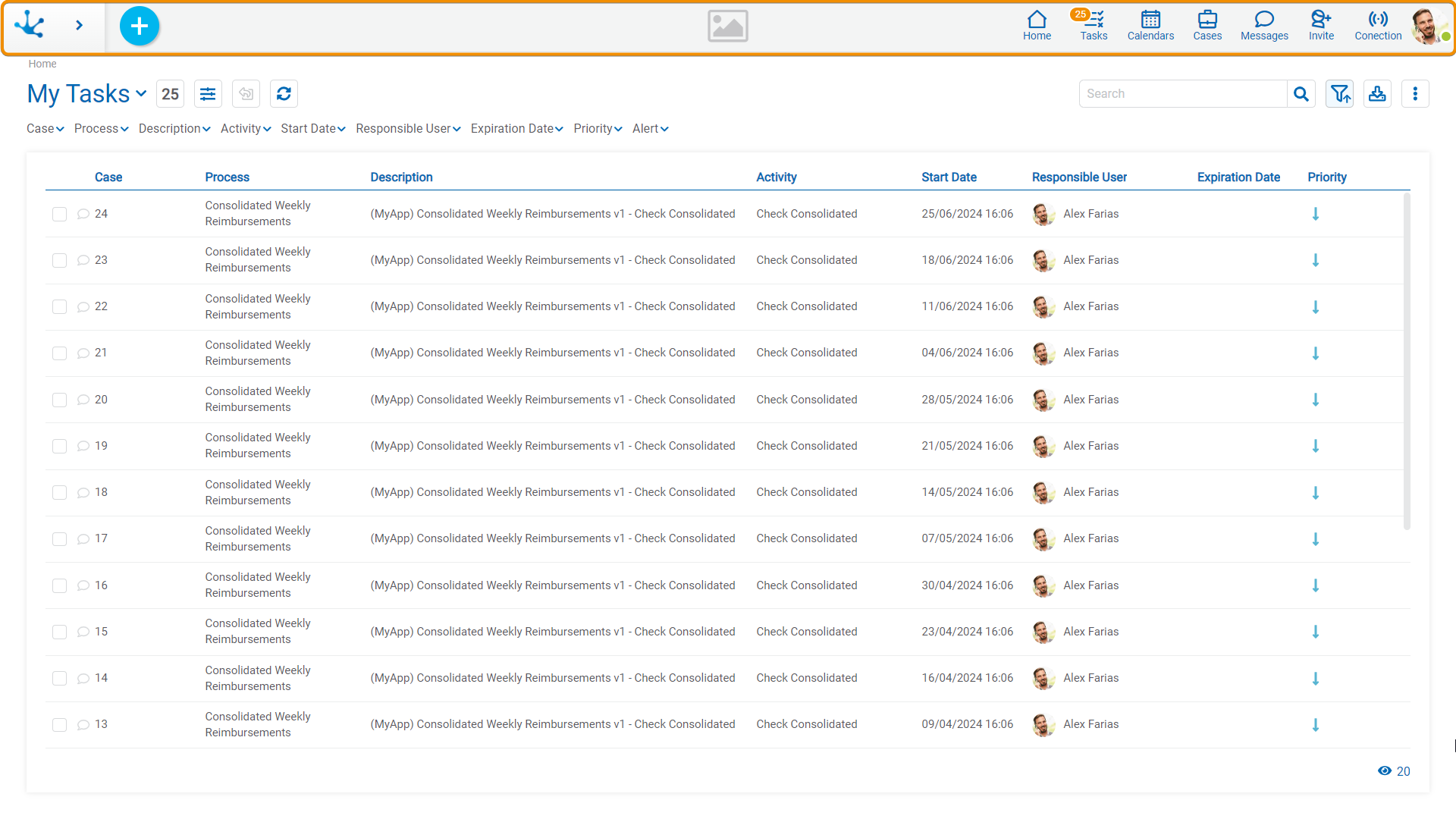Screen dimensions: 1456x819
Task: Click the restore default view icon
Action: [246, 93]
